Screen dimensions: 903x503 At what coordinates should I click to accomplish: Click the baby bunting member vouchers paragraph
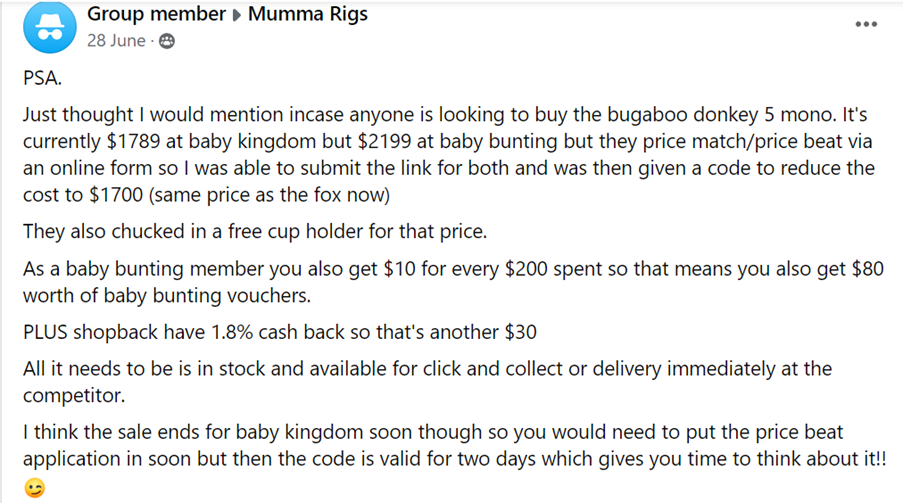tap(453, 282)
